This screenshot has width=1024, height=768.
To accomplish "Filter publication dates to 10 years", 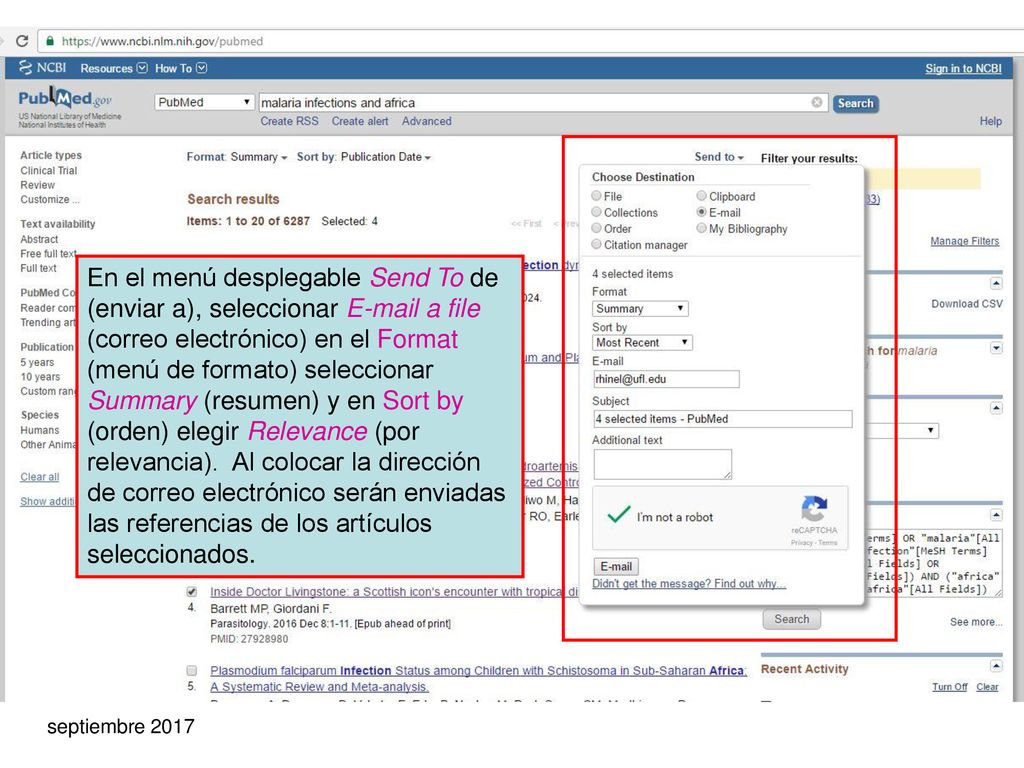I will click(x=40, y=376).
